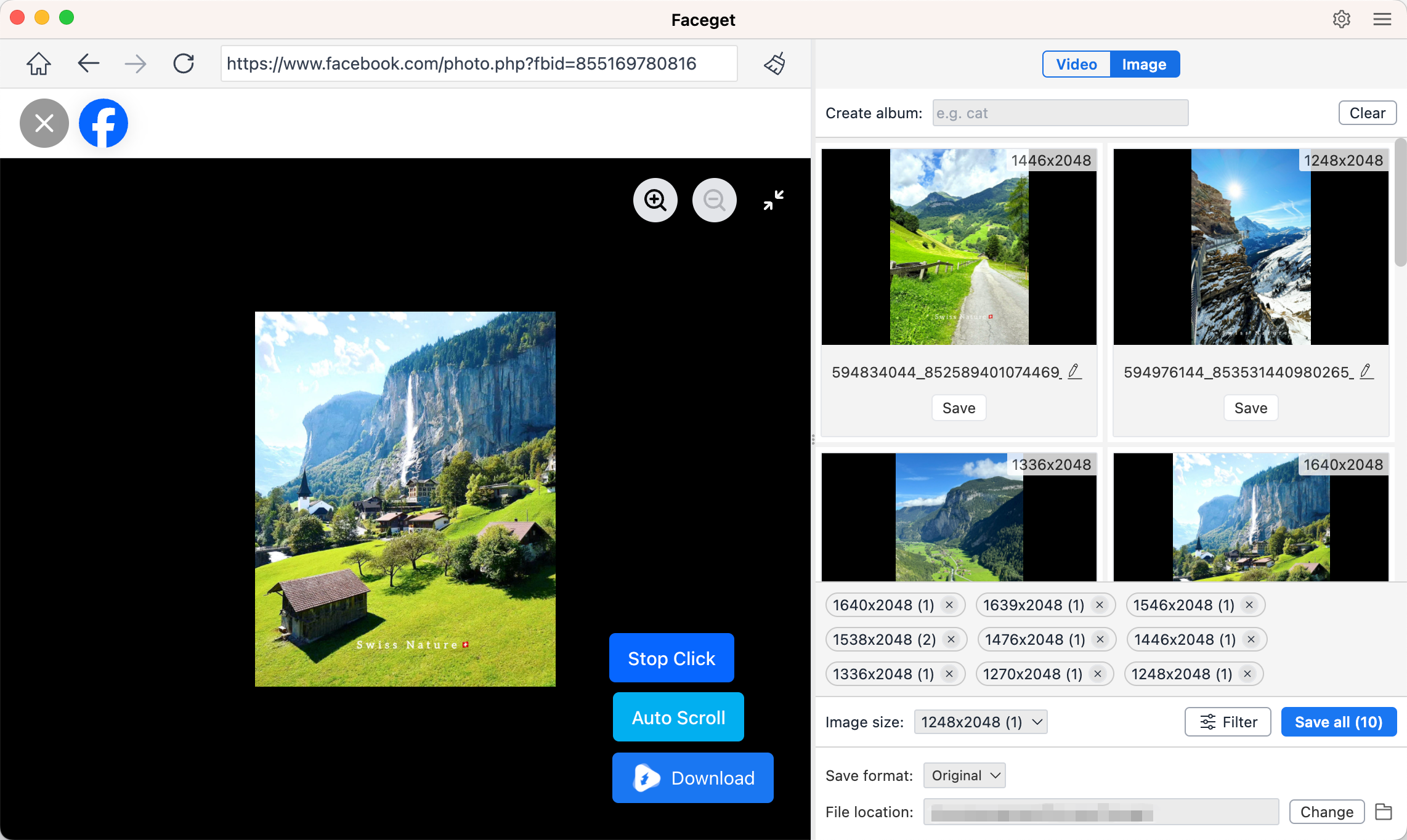This screenshot has height=840, width=1407.
Task: Remove the 1640x2048 (1) size filter tag
Action: pyautogui.click(x=949, y=605)
